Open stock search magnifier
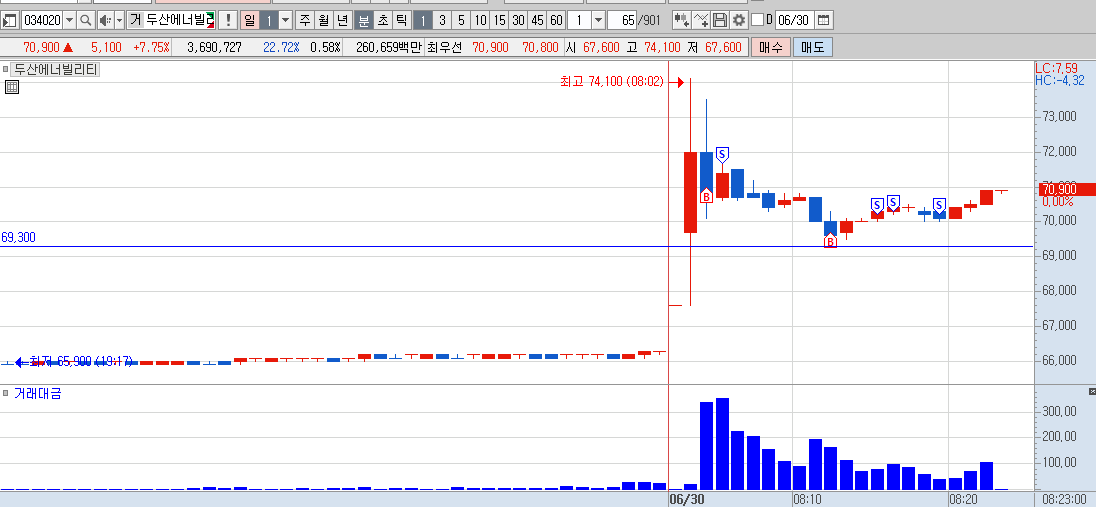Image resolution: width=1096 pixels, height=507 pixels. 85,20
